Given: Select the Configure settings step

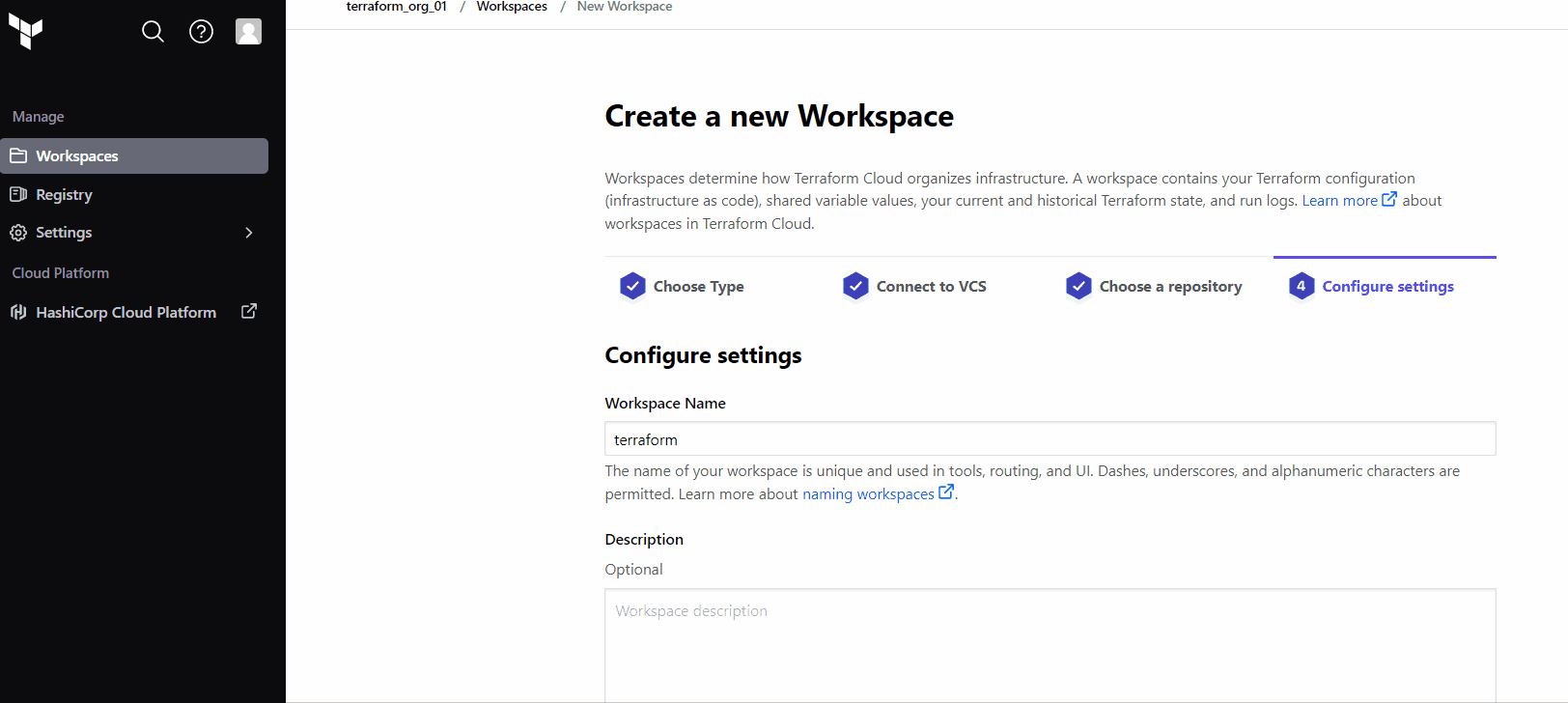Looking at the screenshot, I should pos(1387,287).
